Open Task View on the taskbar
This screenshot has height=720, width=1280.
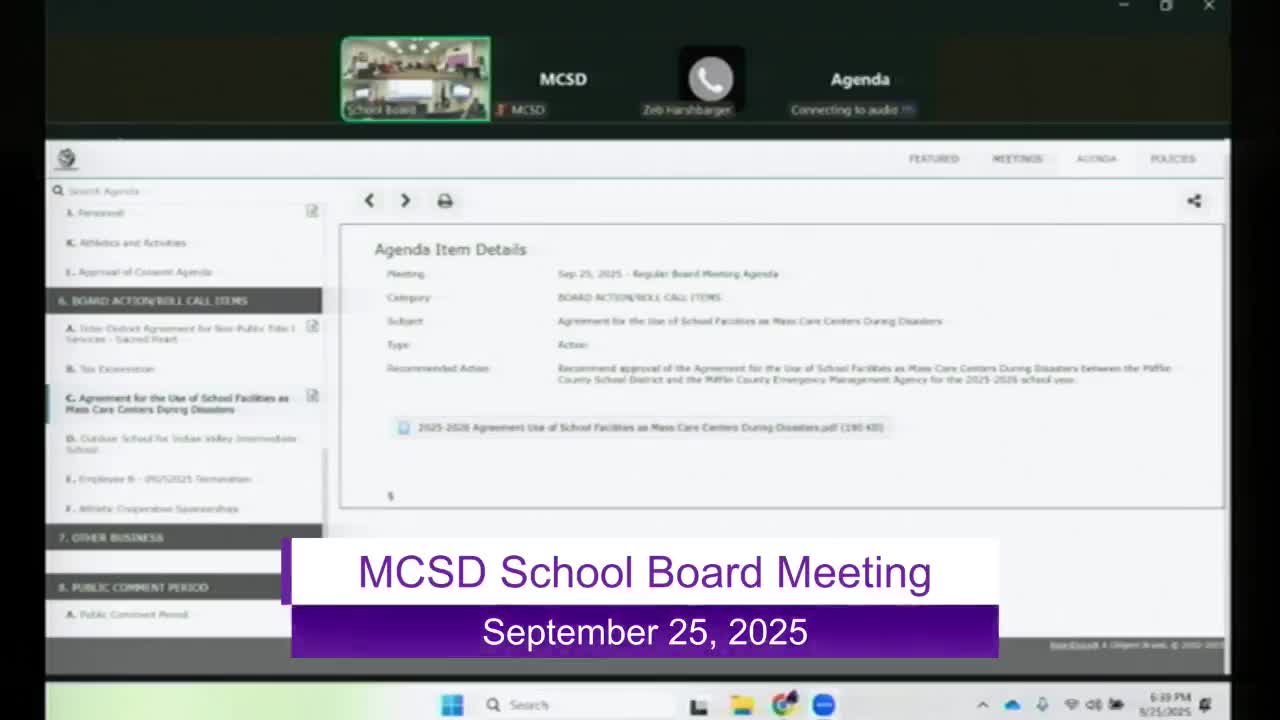pyautogui.click(x=699, y=705)
